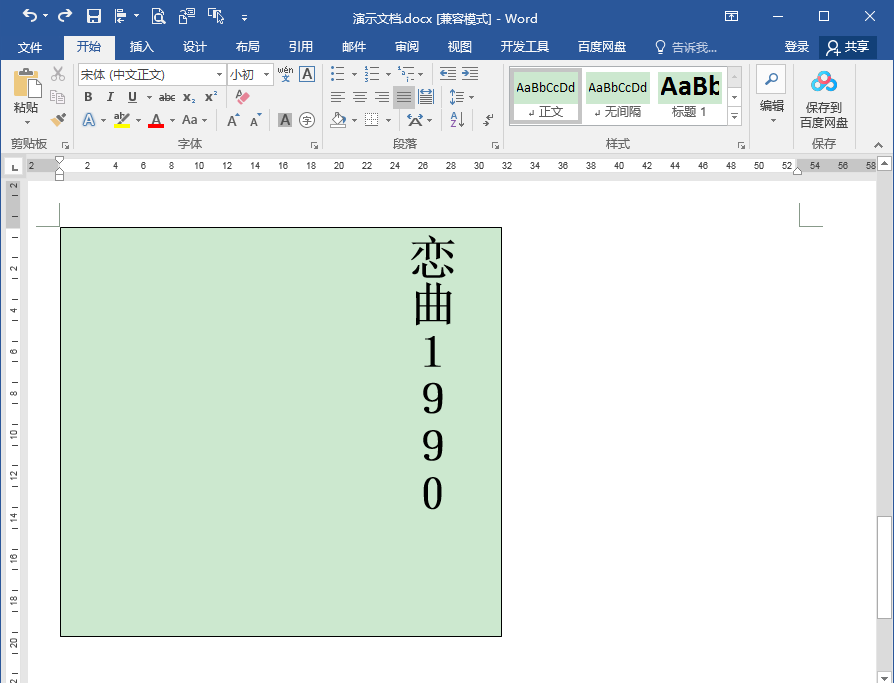Switch to the 设计 tab
The image size is (894, 683).
pos(194,47)
